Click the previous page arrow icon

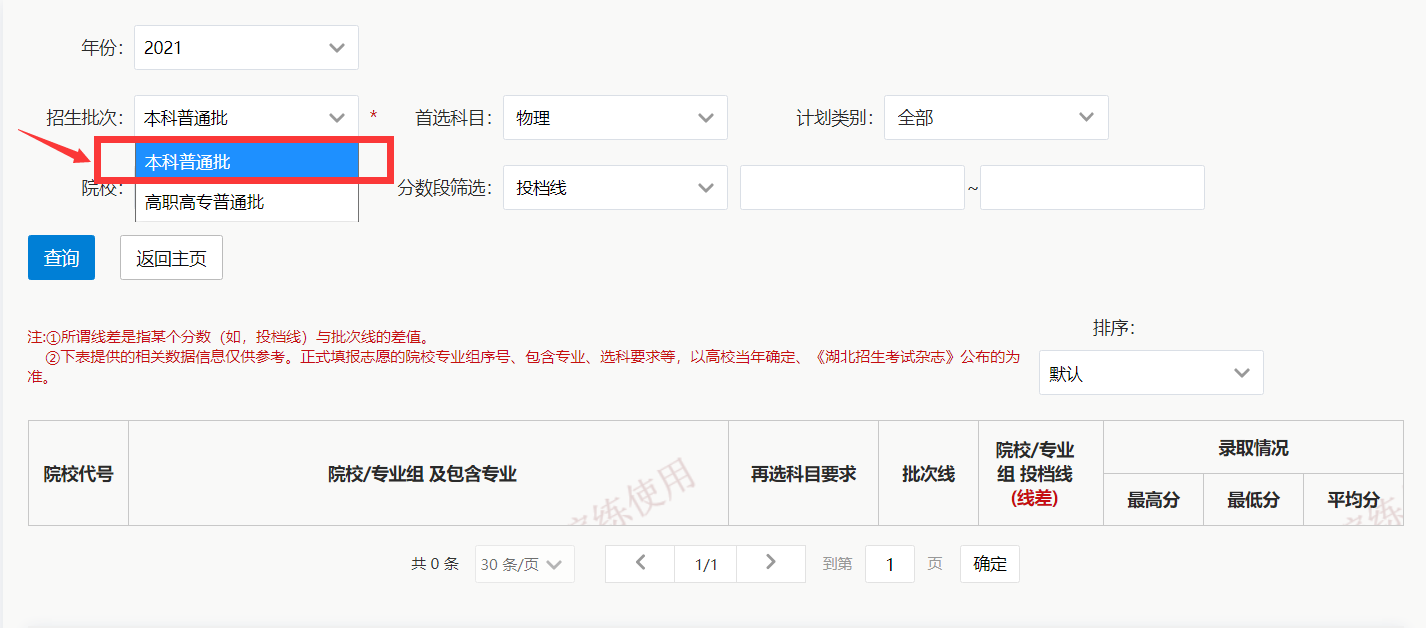(639, 564)
